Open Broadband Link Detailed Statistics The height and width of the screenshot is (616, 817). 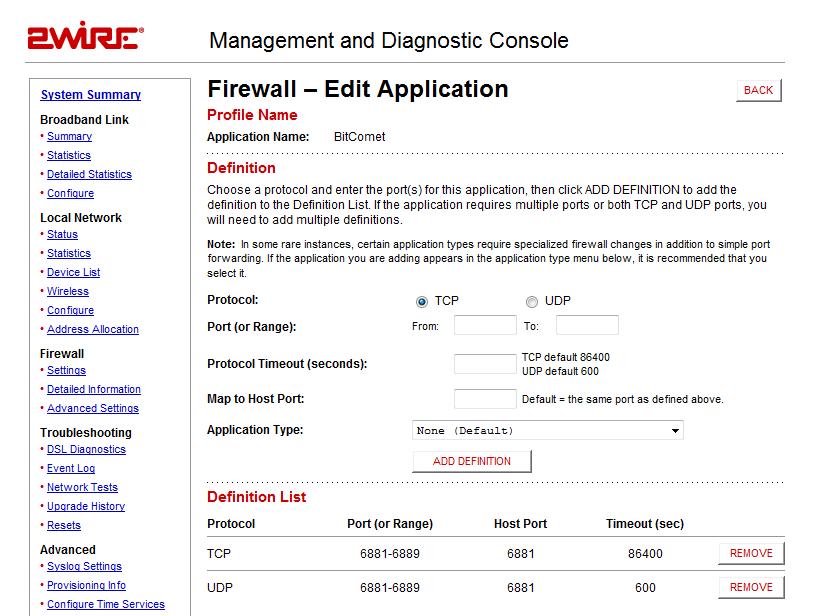89,174
